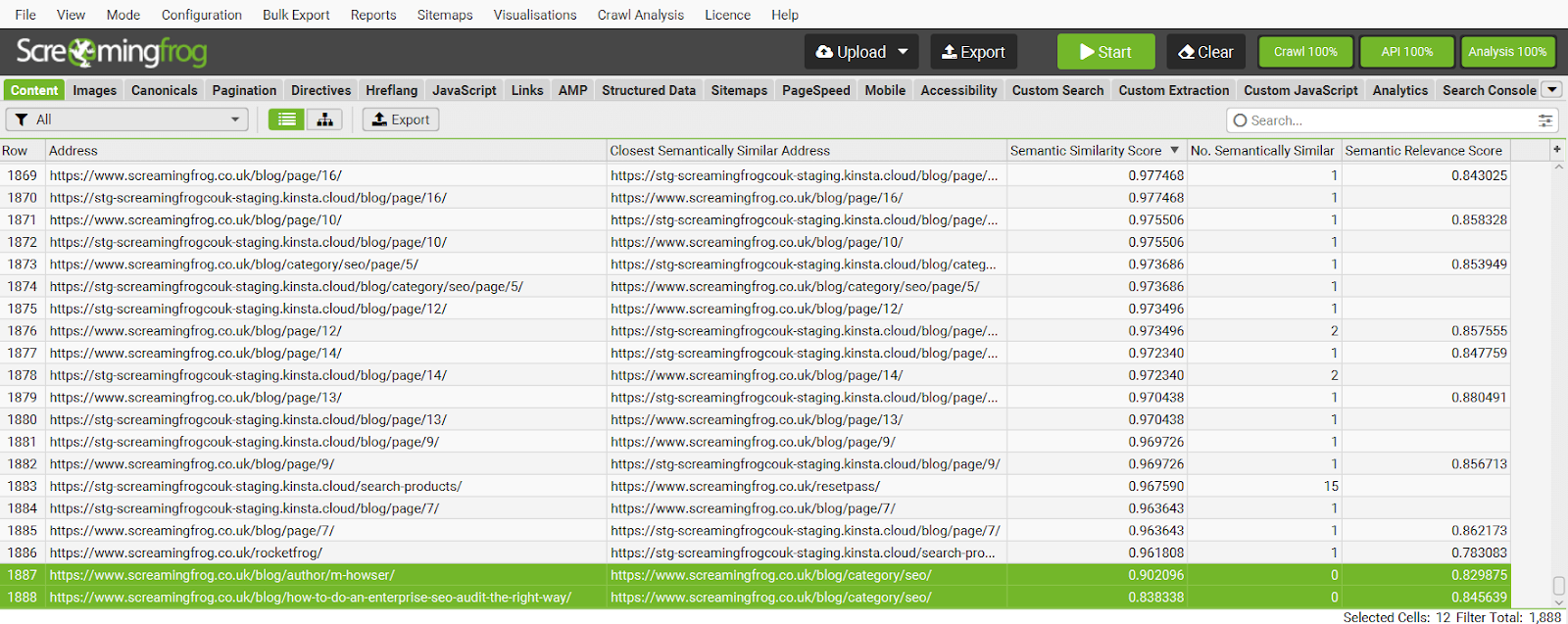This screenshot has height=624, width=1568.
Task: Switch to the Pagination tab
Action: pyautogui.click(x=244, y=90)
